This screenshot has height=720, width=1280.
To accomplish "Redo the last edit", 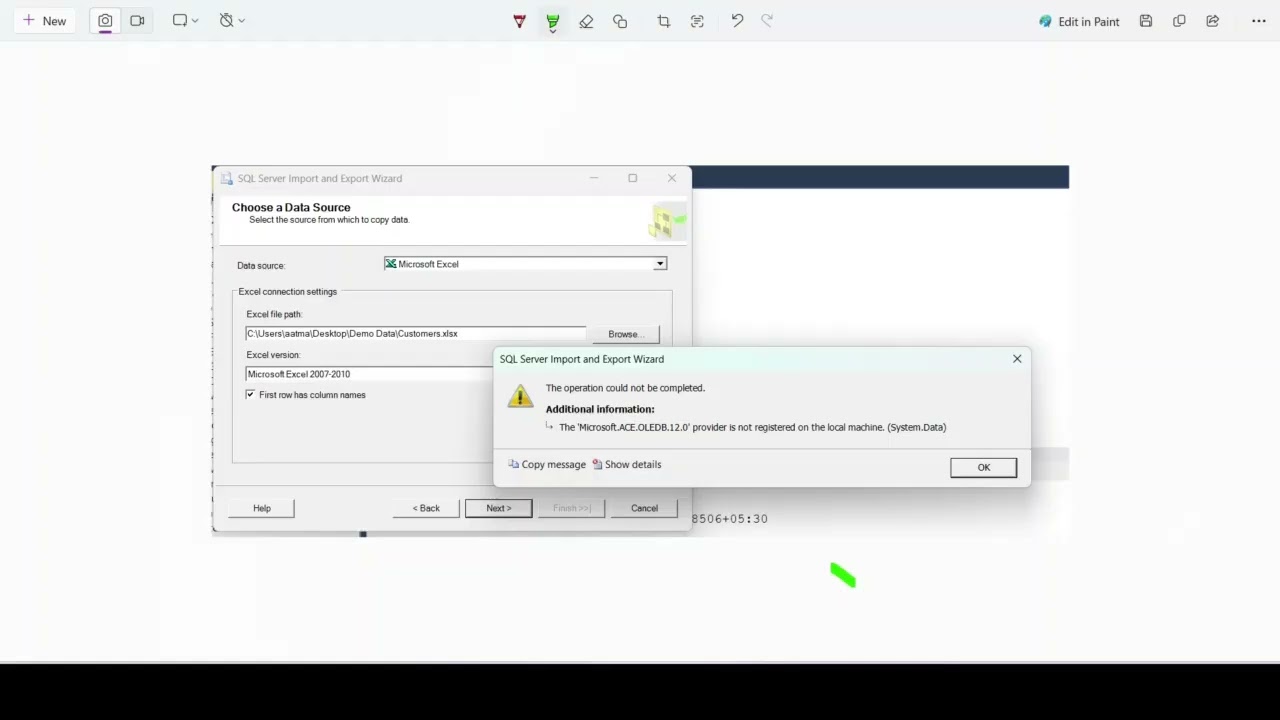I will (767, 21).
